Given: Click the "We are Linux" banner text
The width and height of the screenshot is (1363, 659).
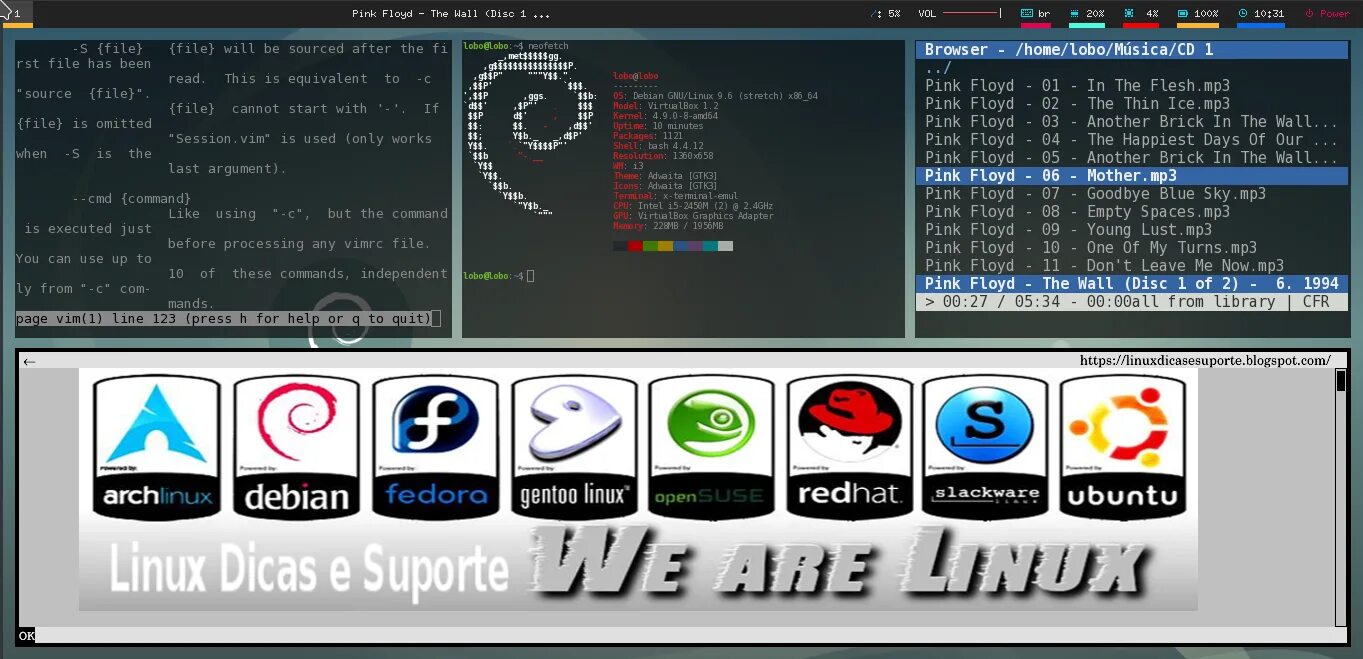Looking at the screenshot, I should click(x=842, y=564).
